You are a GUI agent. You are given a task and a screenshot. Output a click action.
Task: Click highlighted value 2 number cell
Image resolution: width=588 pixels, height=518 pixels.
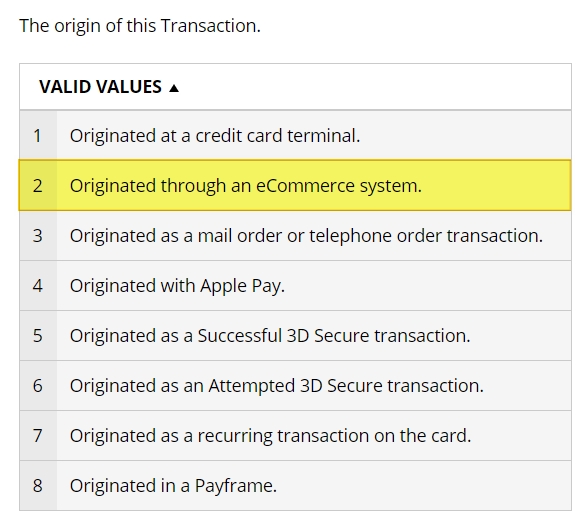pyautogui.click(x=38, y=185)
